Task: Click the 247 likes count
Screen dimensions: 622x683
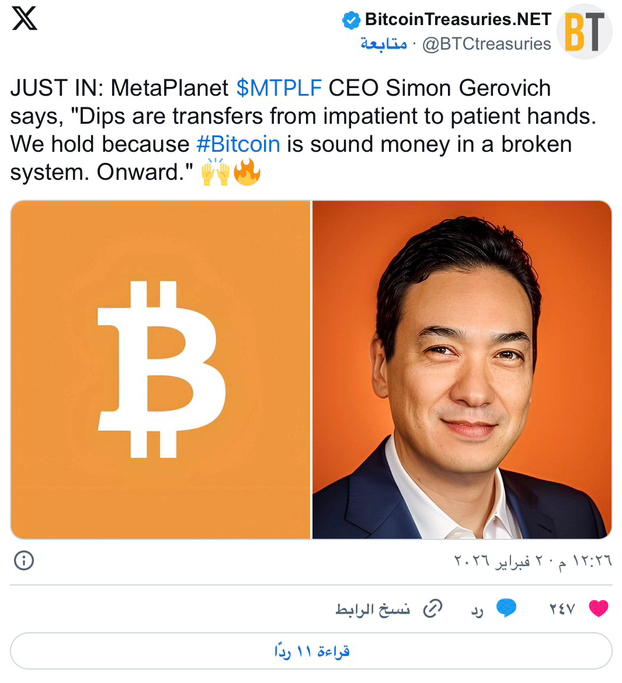Action: coord(562,609)
